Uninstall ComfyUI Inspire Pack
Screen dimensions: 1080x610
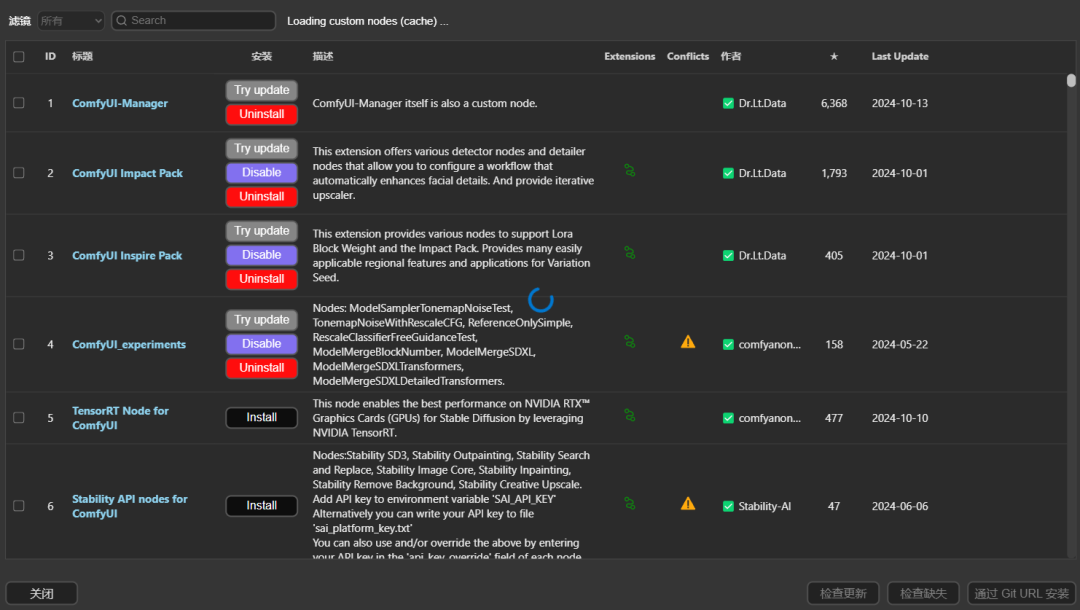coord(262,279)
